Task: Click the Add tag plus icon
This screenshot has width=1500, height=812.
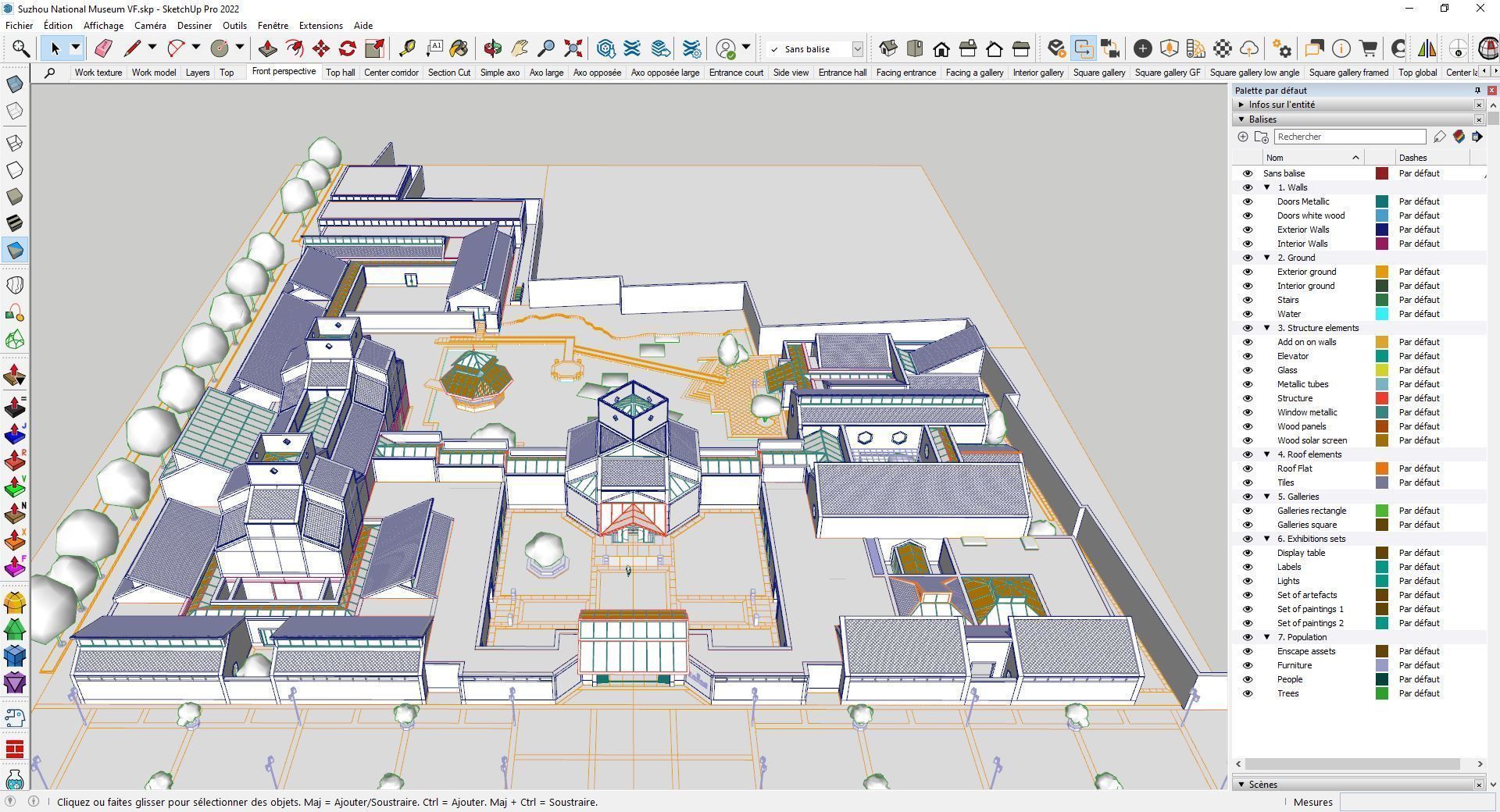Action: point(1242,137)
